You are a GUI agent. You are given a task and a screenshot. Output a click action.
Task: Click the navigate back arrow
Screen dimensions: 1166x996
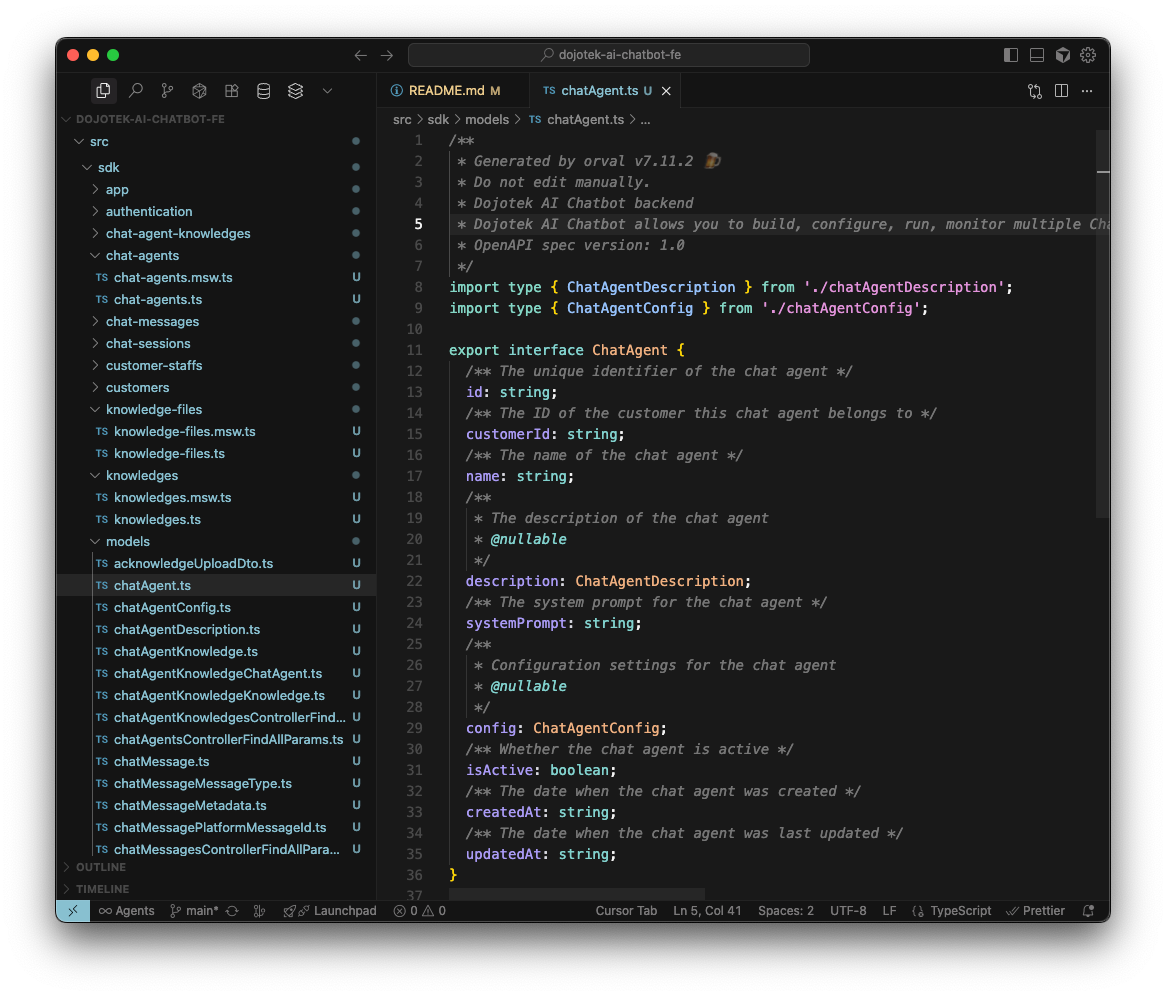click(361, 55)
